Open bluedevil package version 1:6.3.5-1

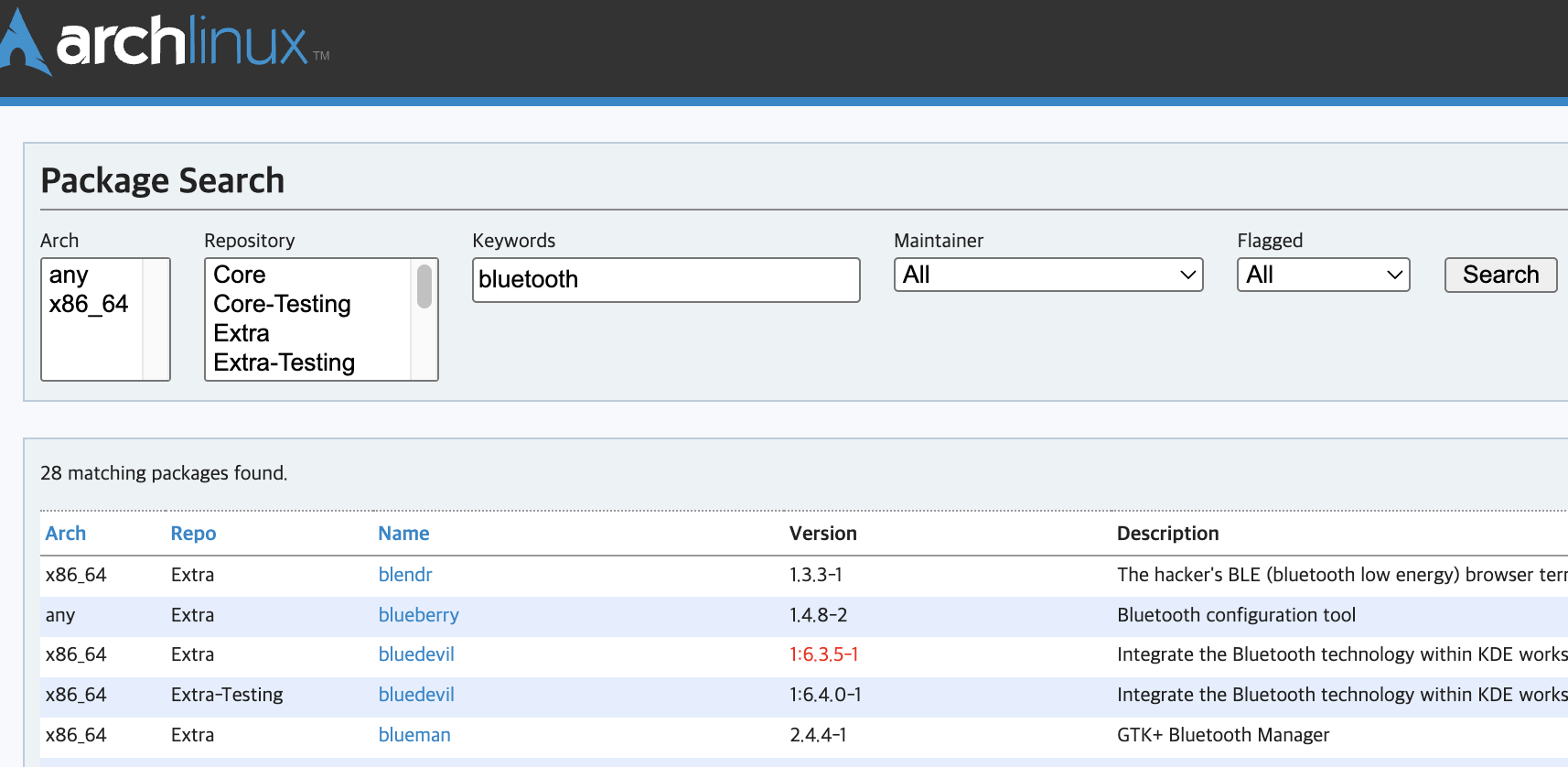[x=416, y=654]
